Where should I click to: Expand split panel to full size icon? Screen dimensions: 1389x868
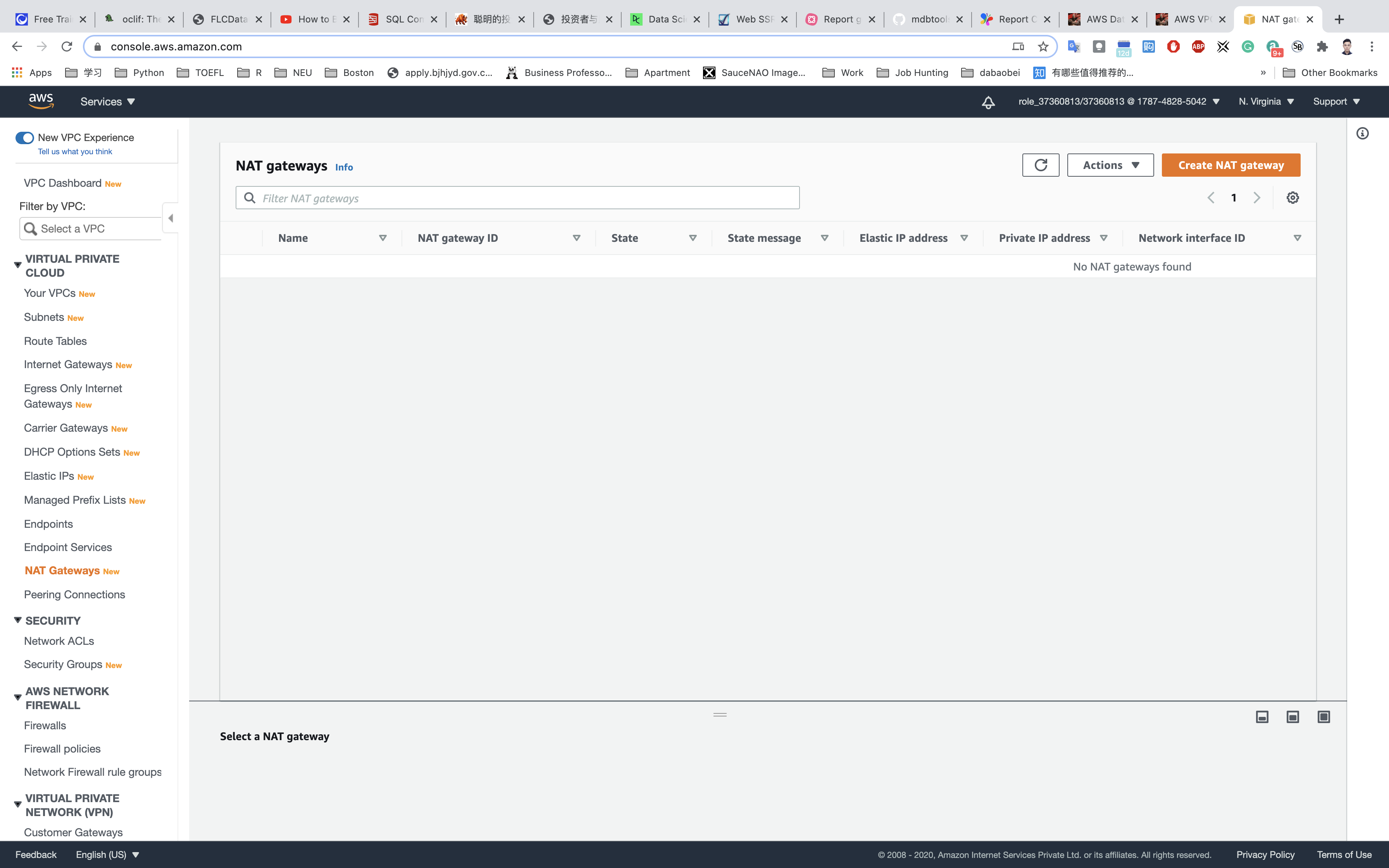coord(1324,716)
